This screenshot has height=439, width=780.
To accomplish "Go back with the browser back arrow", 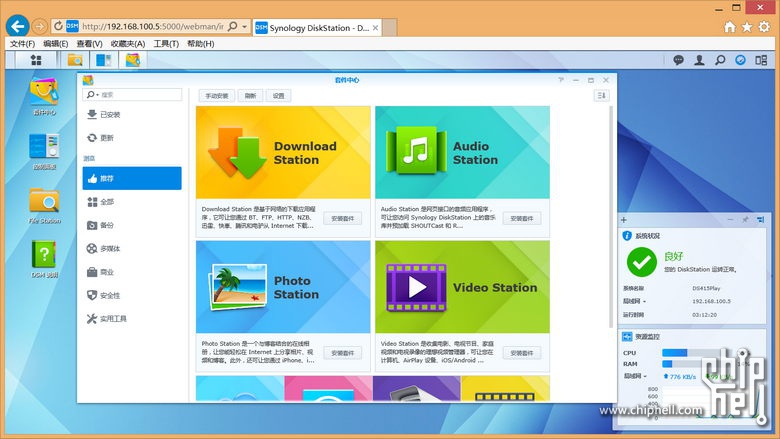I will point(18,26).
